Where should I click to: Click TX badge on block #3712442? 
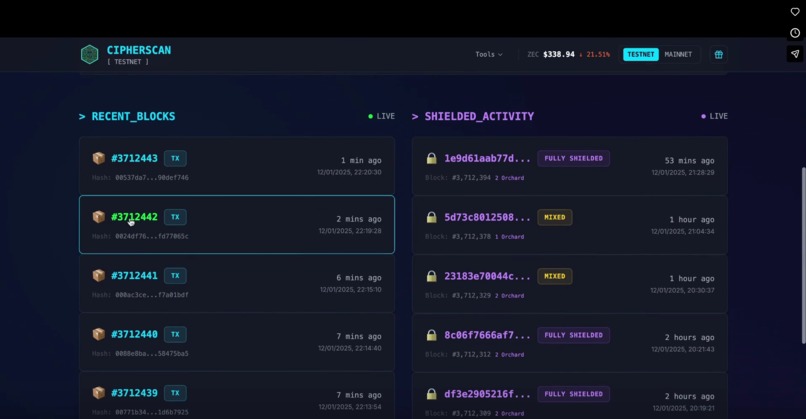(x=175, y=217)
